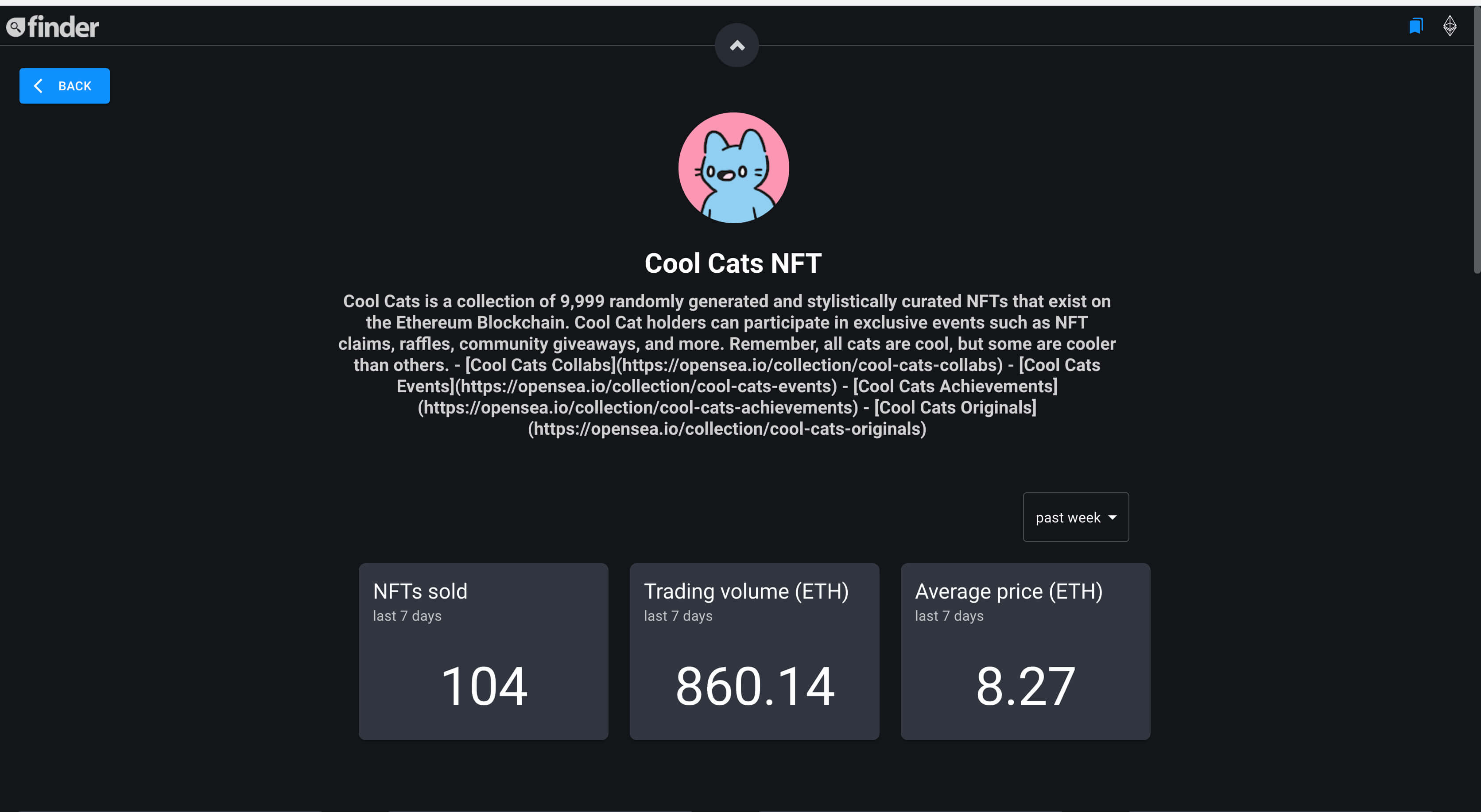
Task: Click the Trading volume (ETH) card title
Action: point(746,592)
